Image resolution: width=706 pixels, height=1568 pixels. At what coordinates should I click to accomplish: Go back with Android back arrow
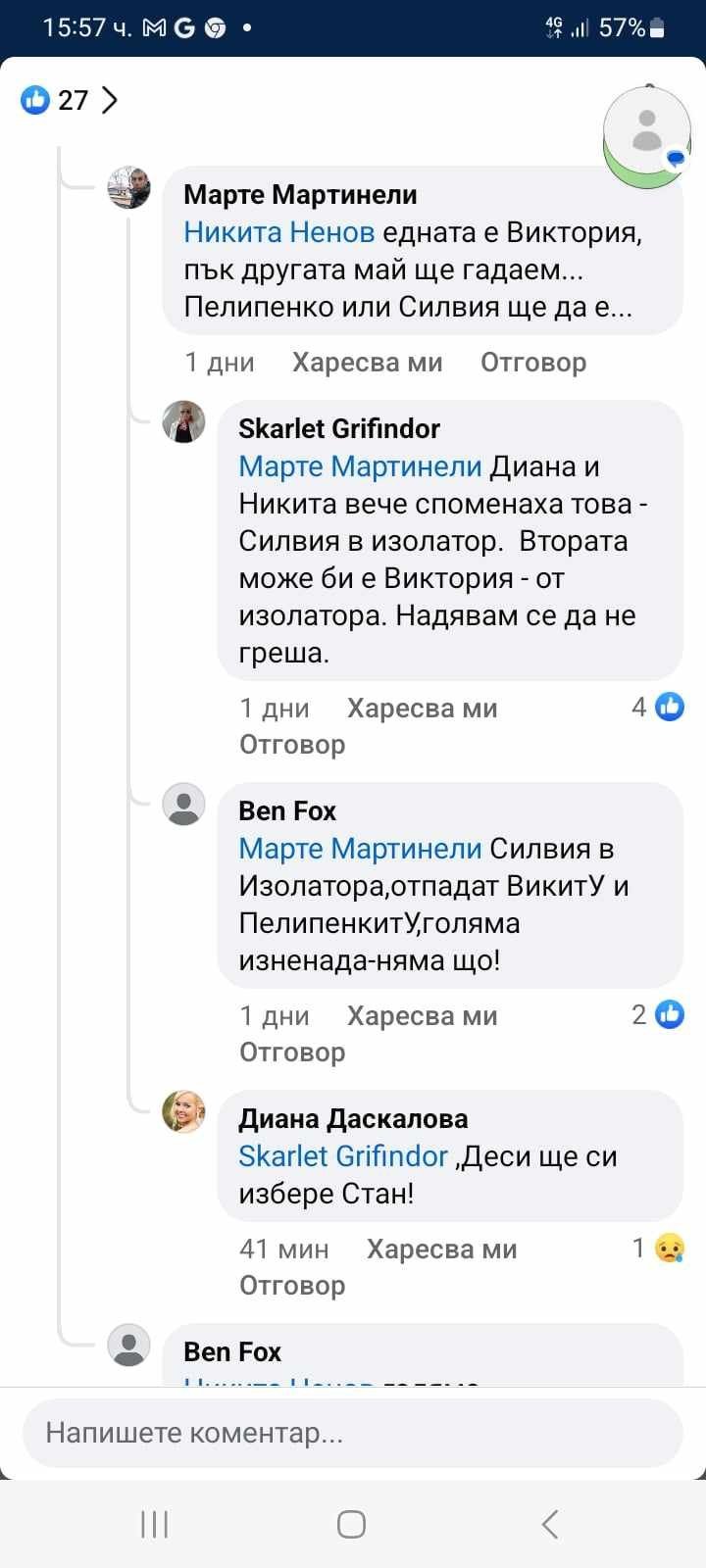pos(550,1524)
